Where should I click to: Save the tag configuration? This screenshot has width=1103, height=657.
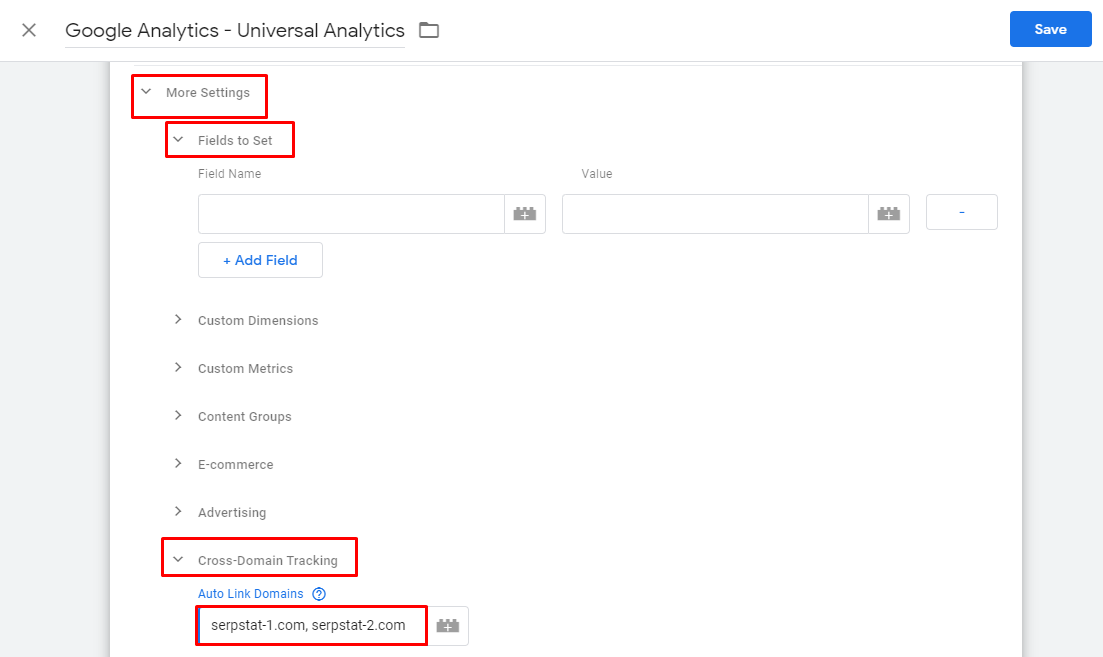[1050, 29]
